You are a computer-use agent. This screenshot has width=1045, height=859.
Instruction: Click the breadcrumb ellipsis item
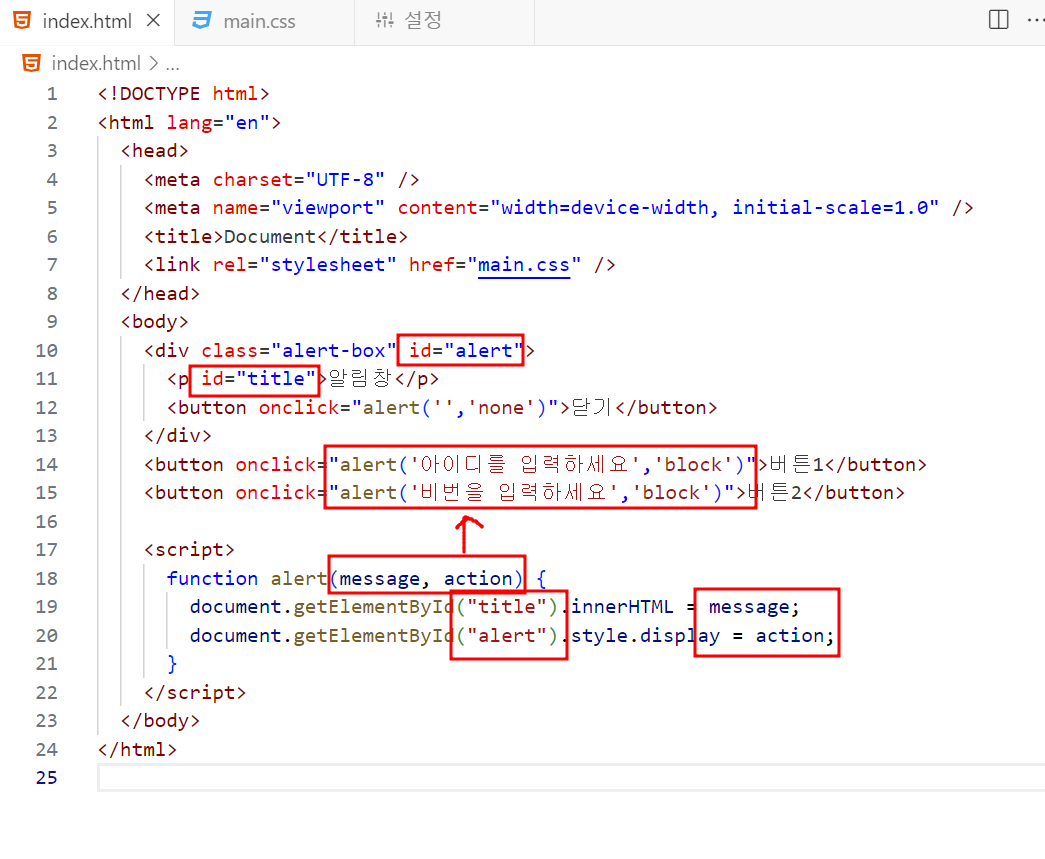click(173, 65)
